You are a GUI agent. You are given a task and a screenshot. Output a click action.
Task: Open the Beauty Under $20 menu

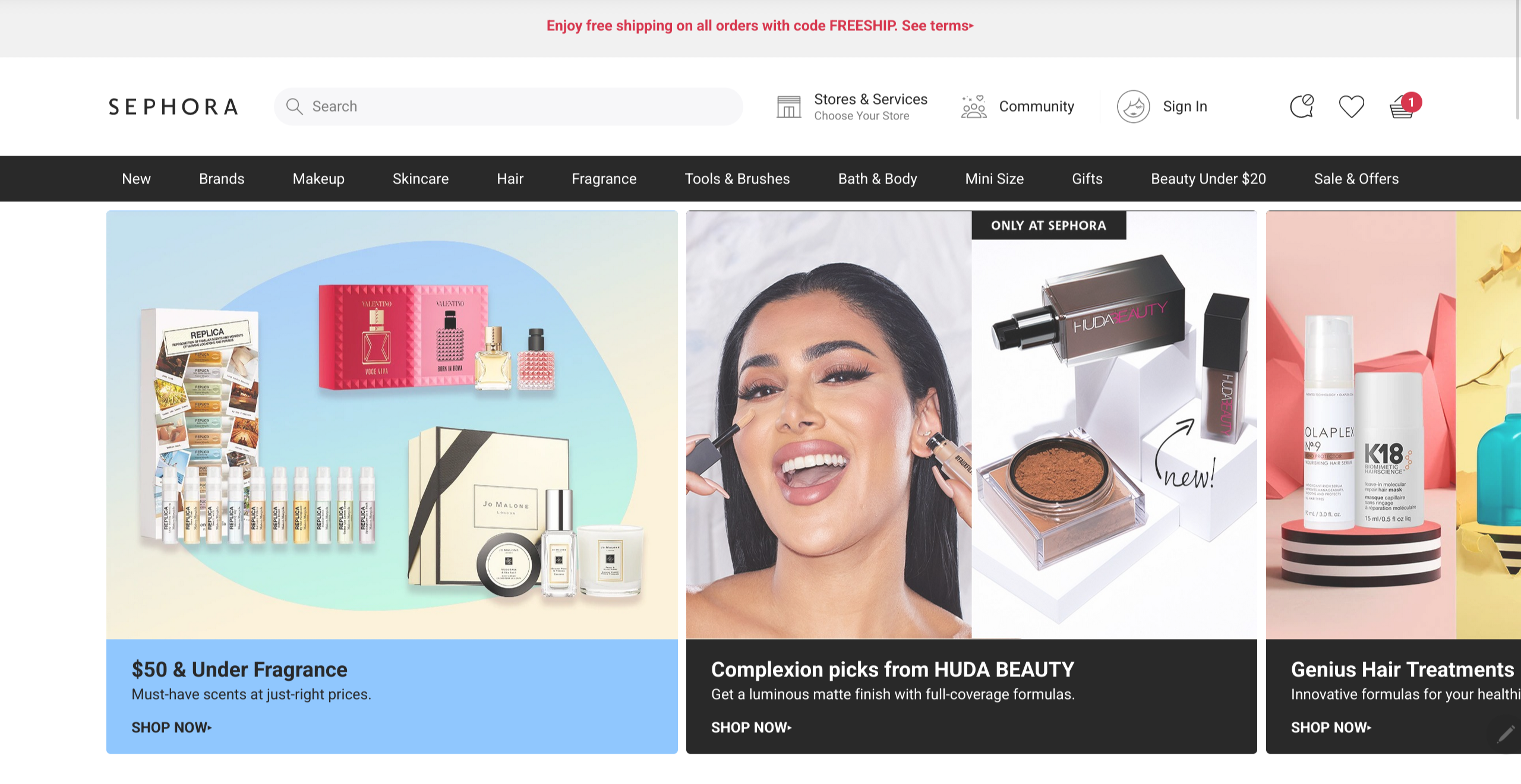point(1208,179)
